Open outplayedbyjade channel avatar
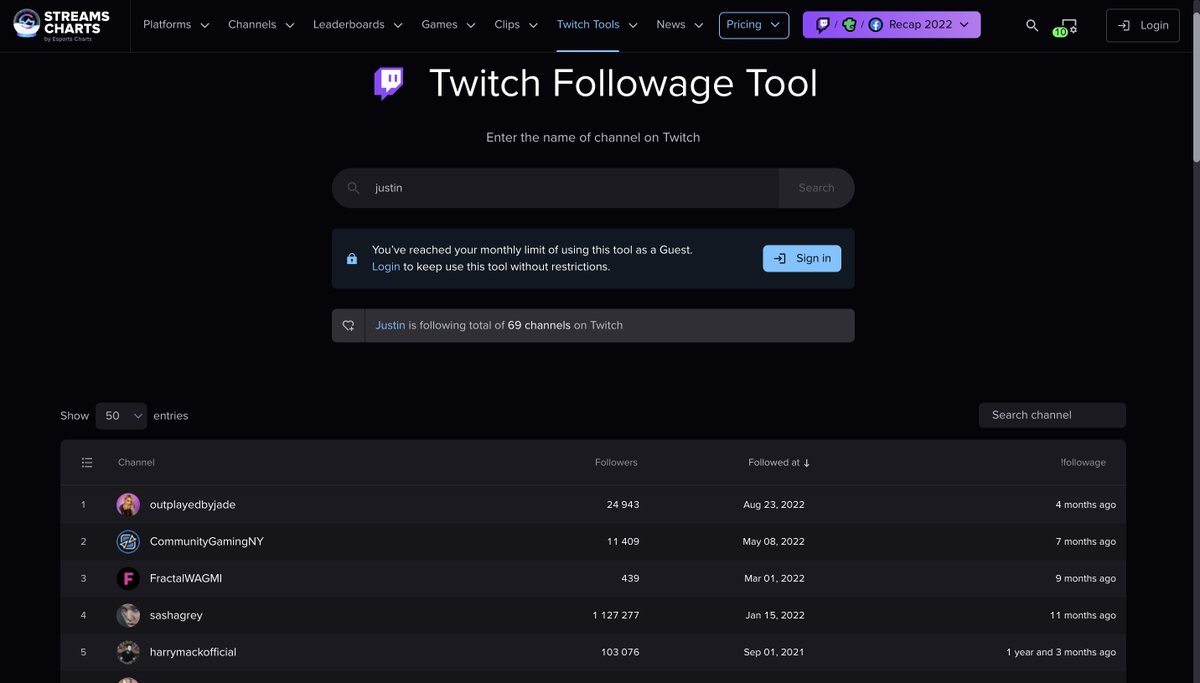 pos(128,505)
